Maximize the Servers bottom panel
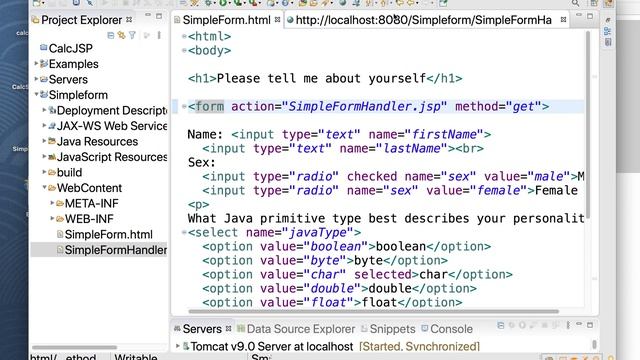Viewport: 640px width, 360px height. [590, 325]
